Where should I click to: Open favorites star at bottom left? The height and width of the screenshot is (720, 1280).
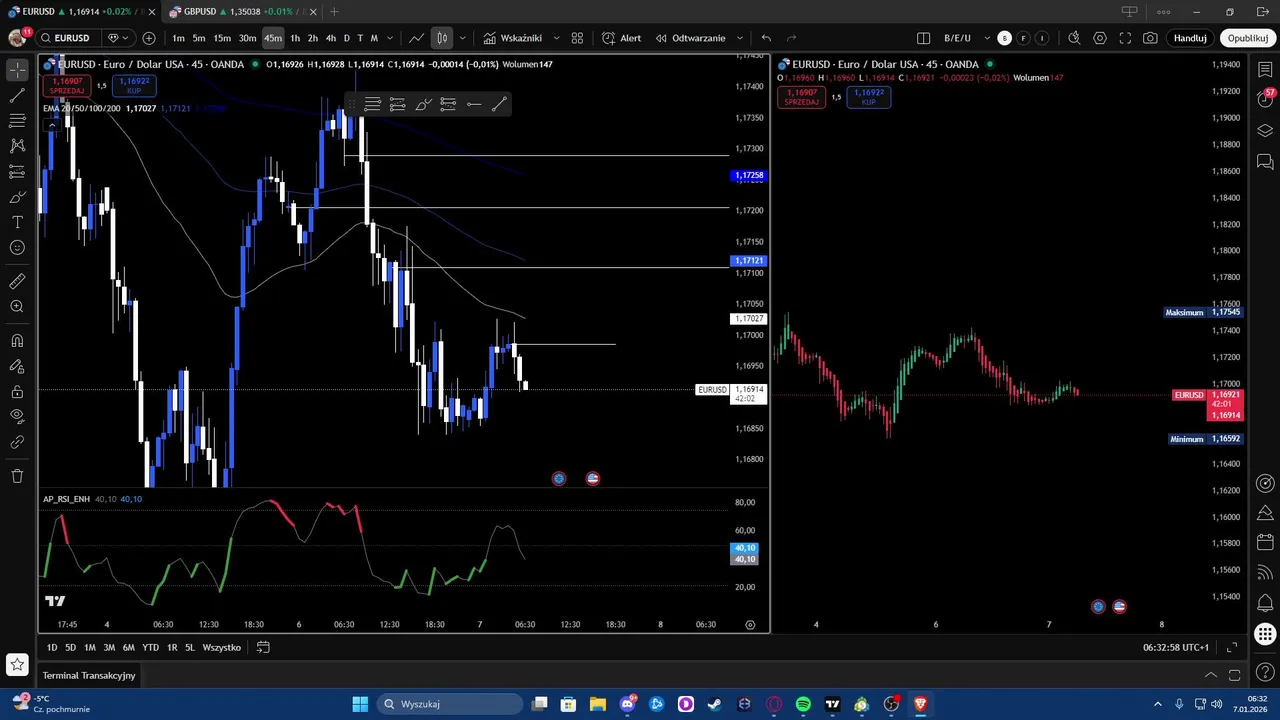17,664
